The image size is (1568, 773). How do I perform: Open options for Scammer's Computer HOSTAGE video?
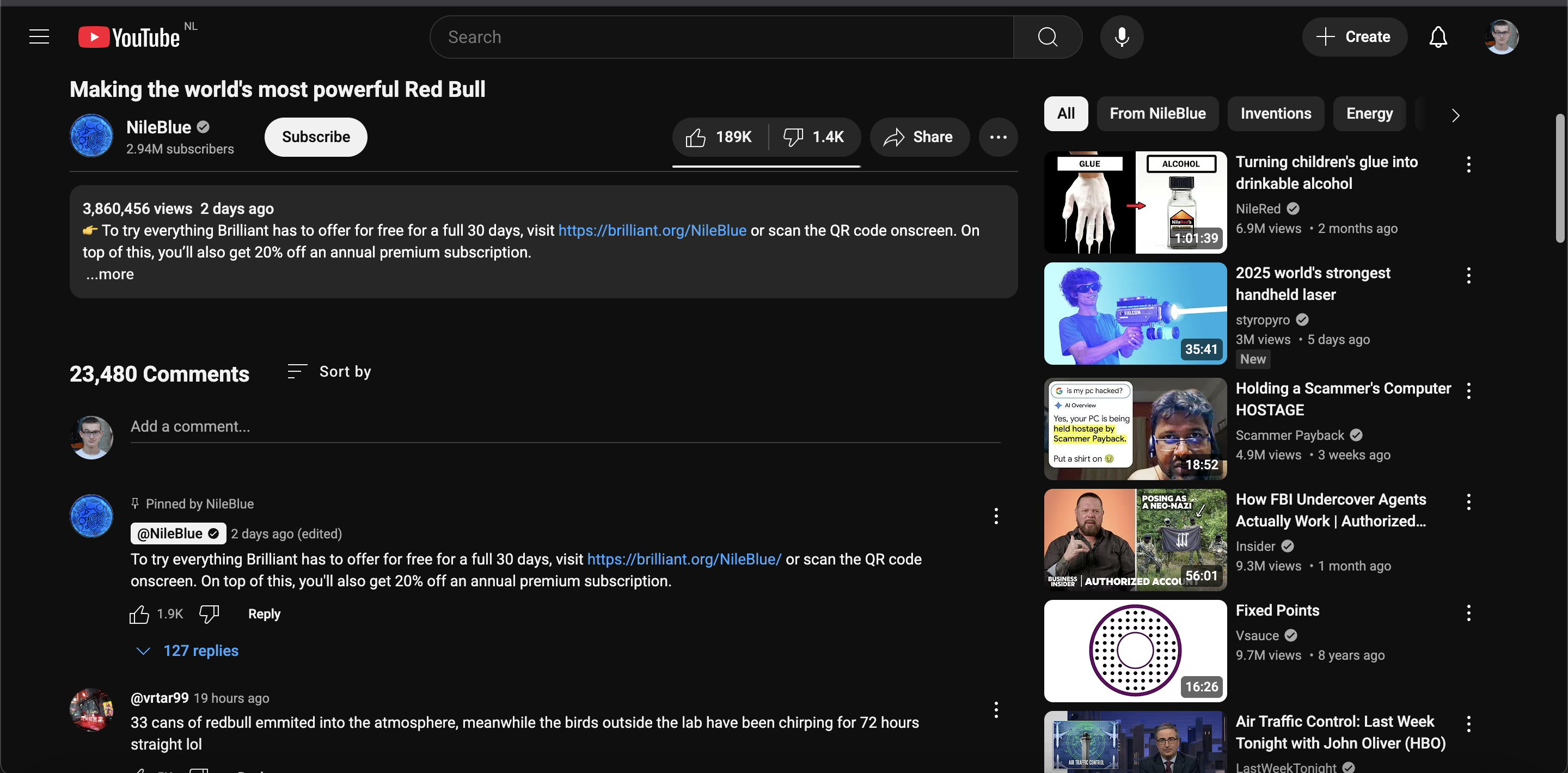(1468, 391)
